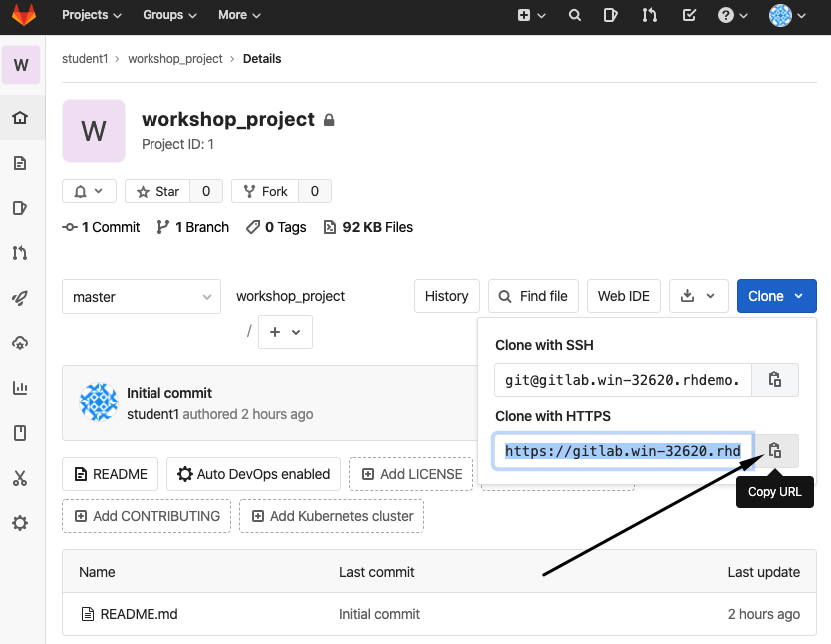The image size is (831, 644).
Task: Click the HTTPS clone URL text field
Action: pos(622,450)
